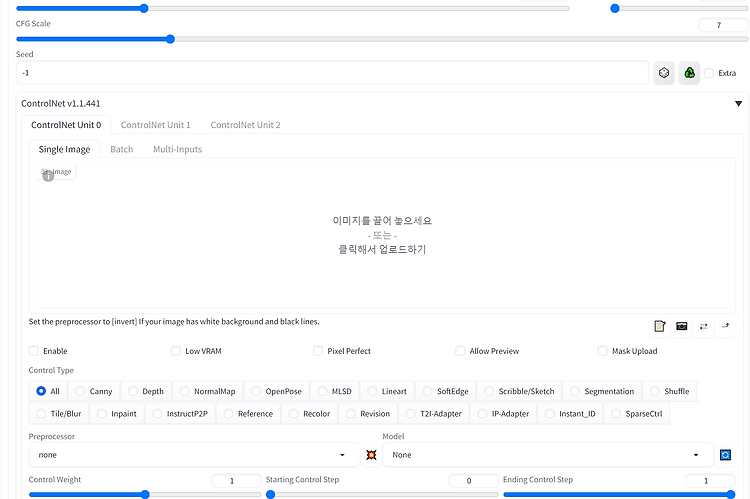Open the Model dropdown
The image size is (750, 499).
tap(548, 455)
